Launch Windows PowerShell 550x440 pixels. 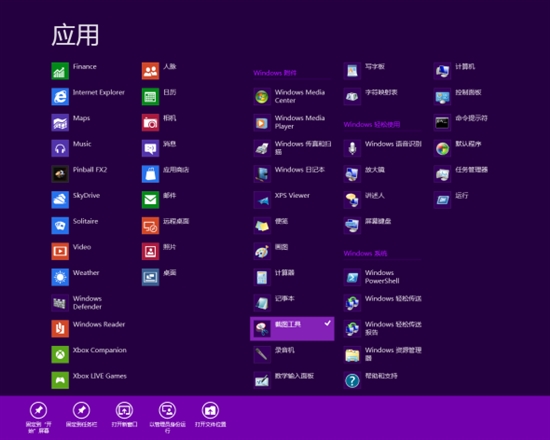[x=372, y=277]
